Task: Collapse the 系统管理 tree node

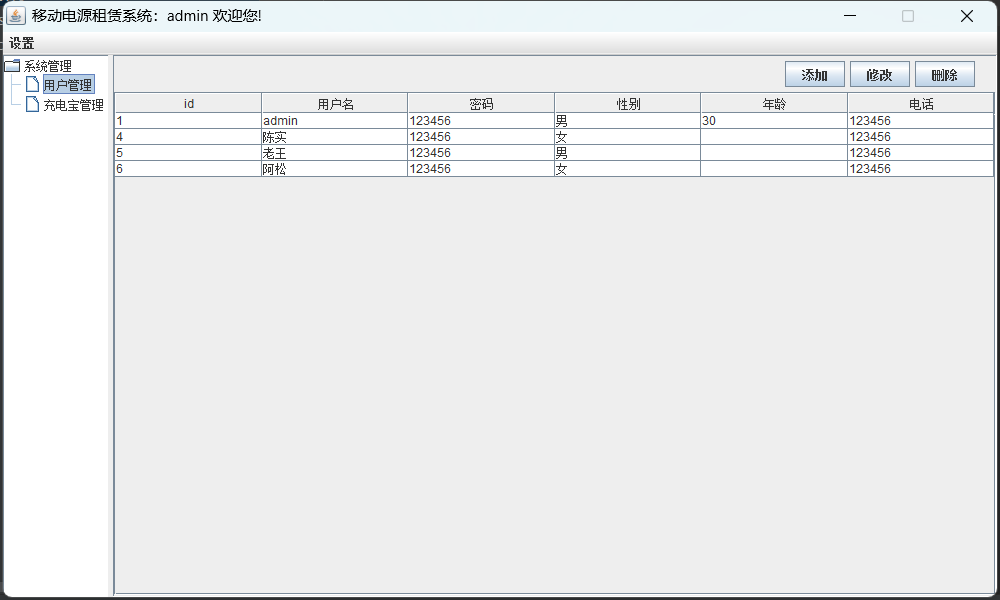Action: pos(48,66)
